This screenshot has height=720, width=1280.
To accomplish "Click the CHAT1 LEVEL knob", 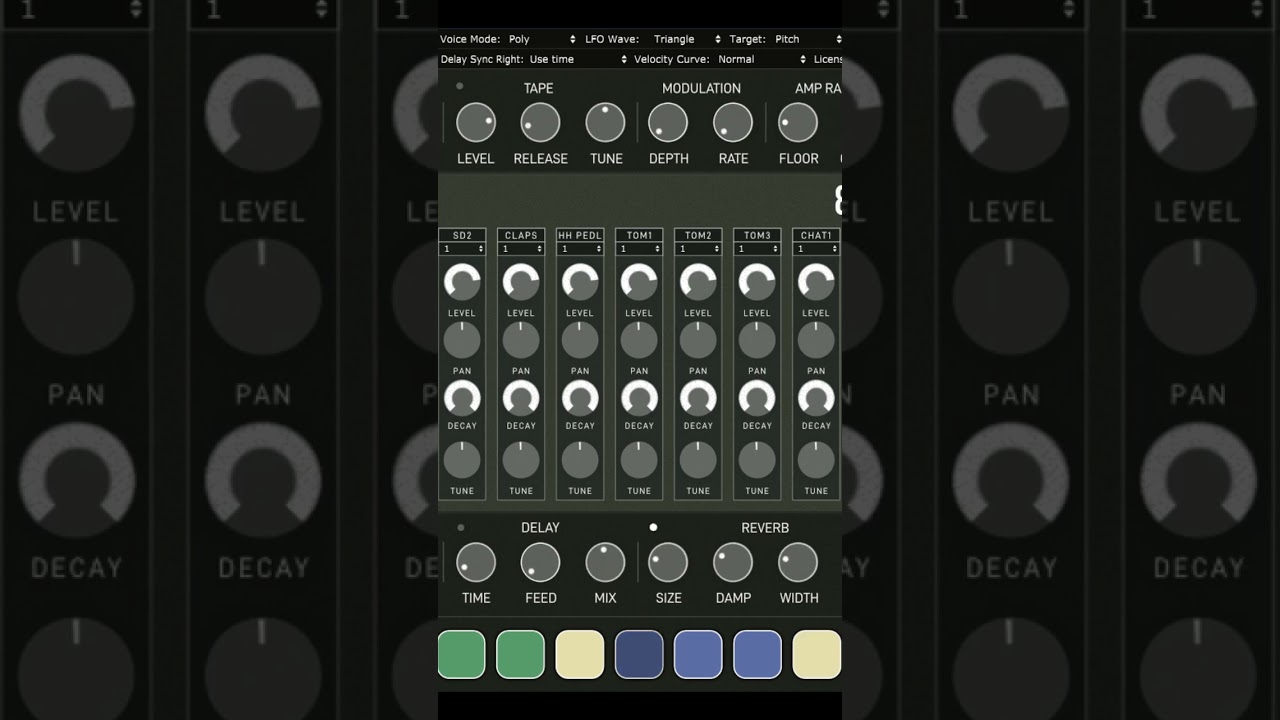I will click(x=816, y=283).
